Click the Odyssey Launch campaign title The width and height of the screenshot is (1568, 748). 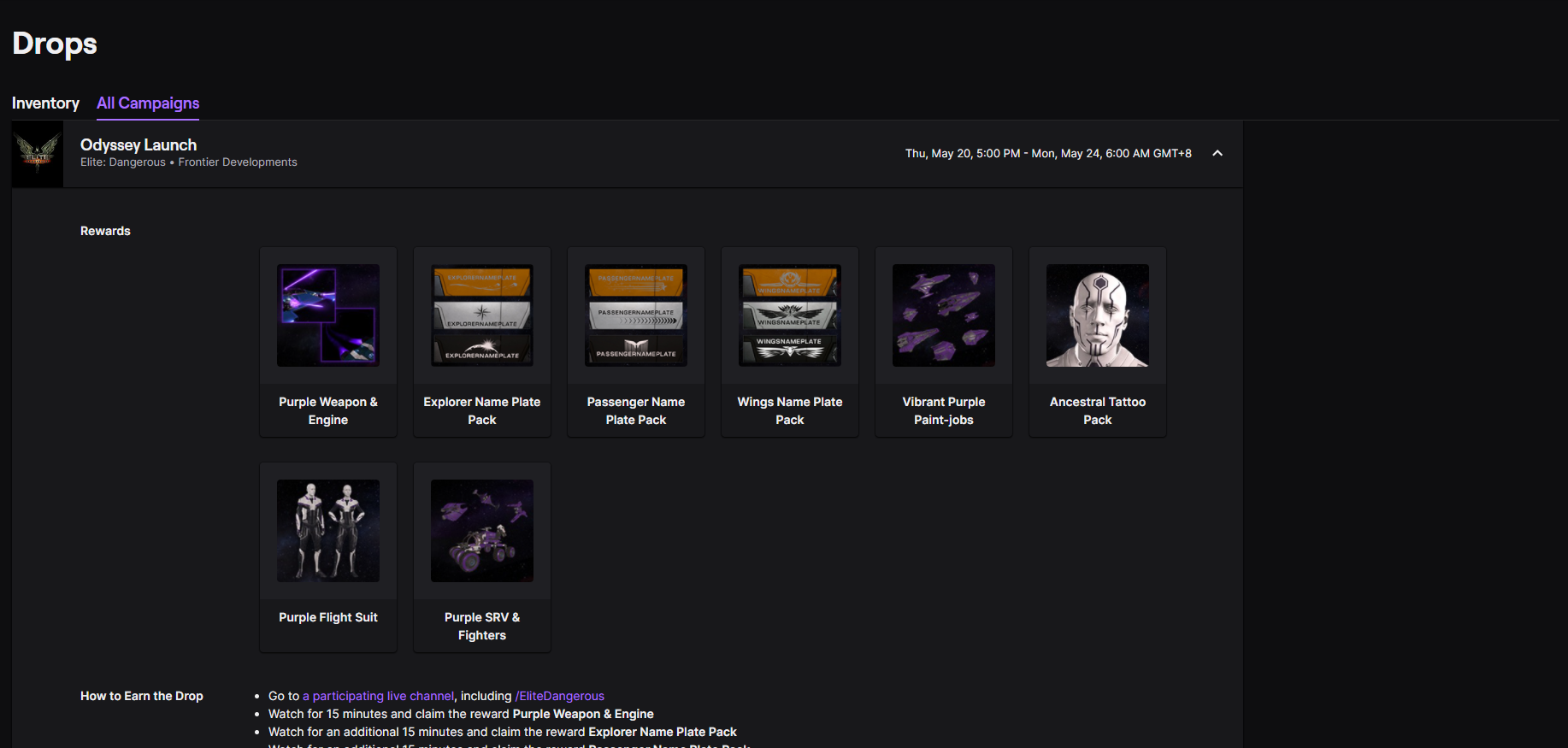[139, 144]
